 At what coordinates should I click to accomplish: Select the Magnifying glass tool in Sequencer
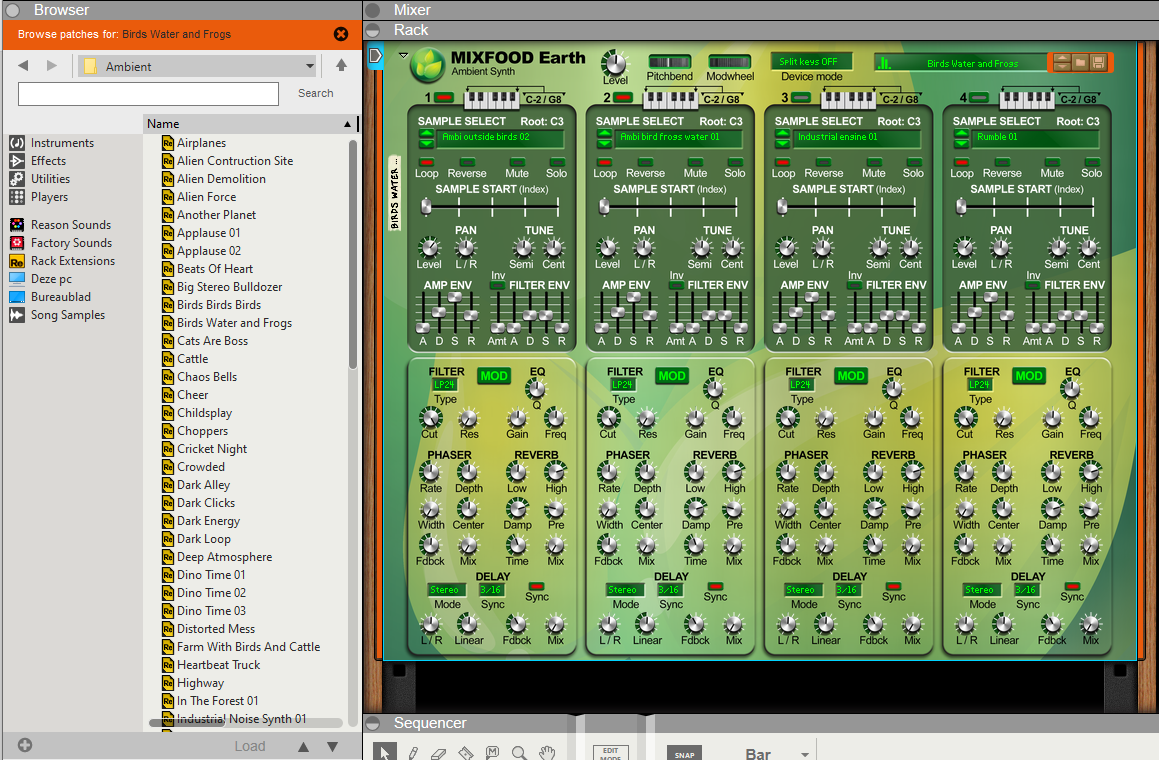click(x=519, y=753)
